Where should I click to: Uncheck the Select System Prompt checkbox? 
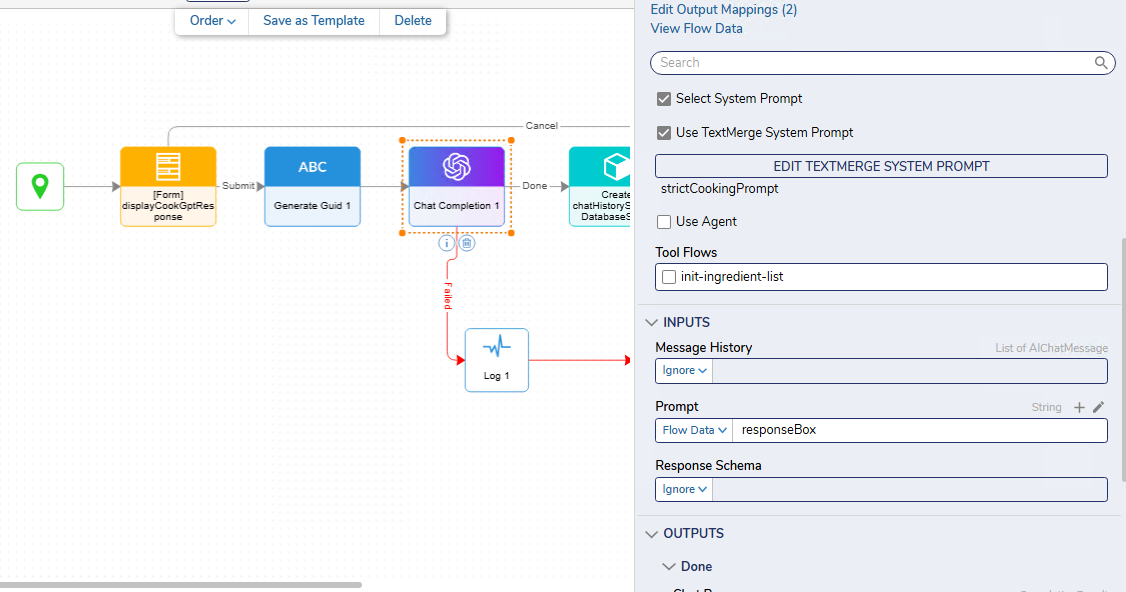coord(663,99)
